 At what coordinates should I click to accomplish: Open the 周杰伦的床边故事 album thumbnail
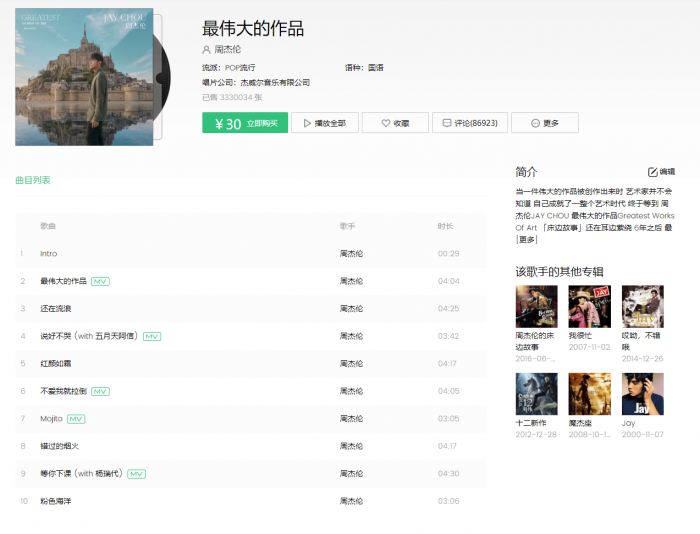pyautogui.click(x=536, y=307)
